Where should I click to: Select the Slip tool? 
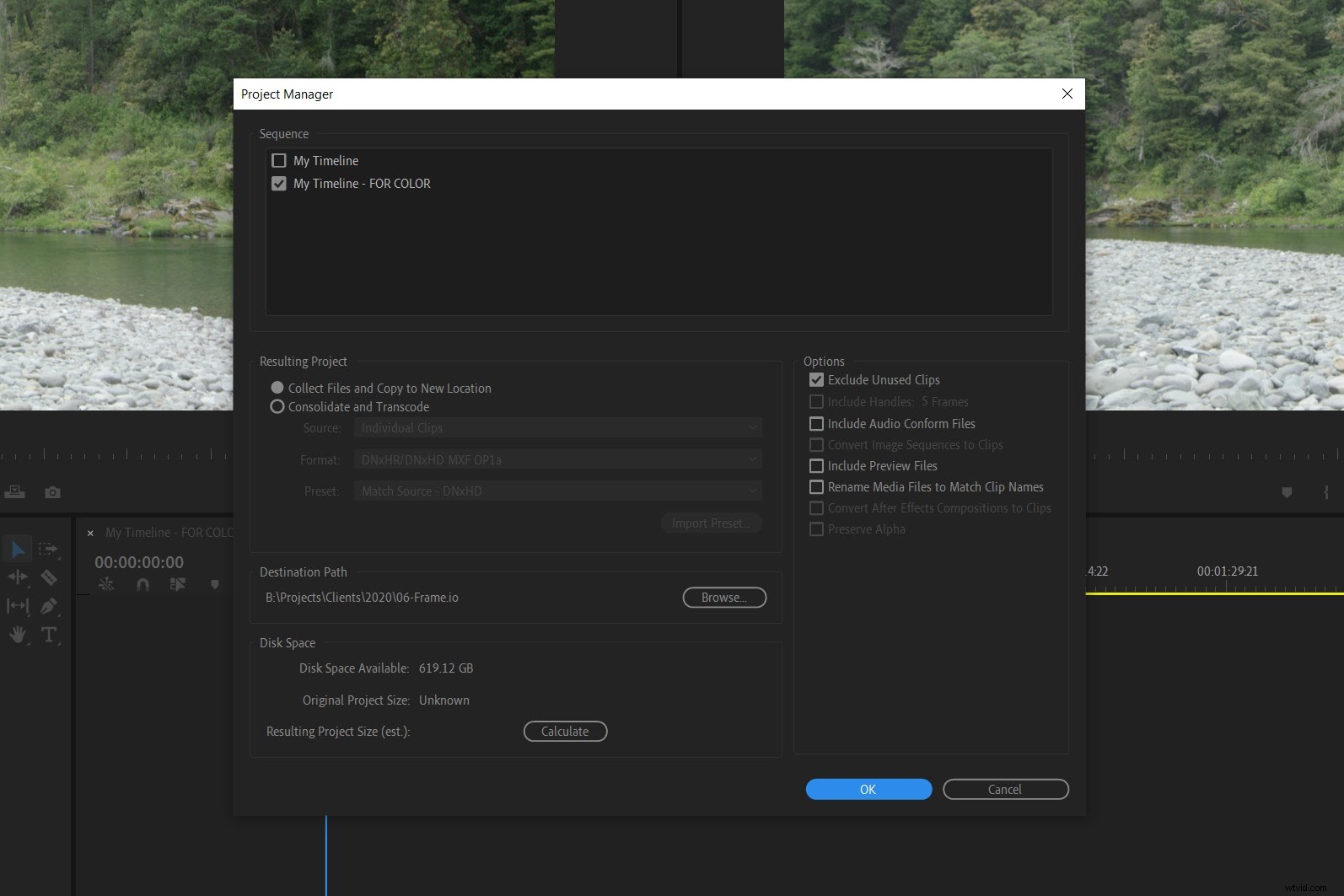click(x=17, y=606)
